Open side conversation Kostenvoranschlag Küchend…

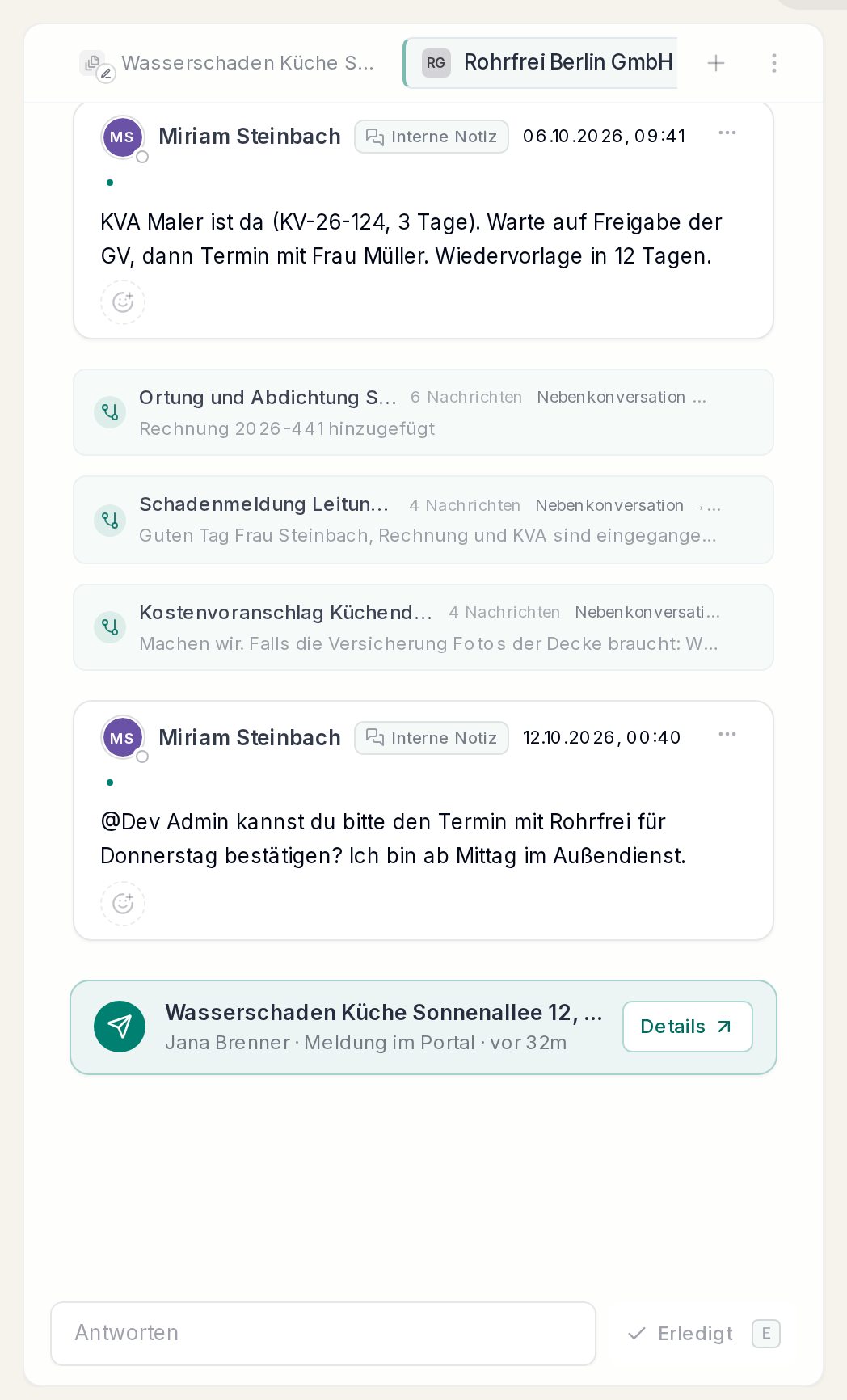423,627
